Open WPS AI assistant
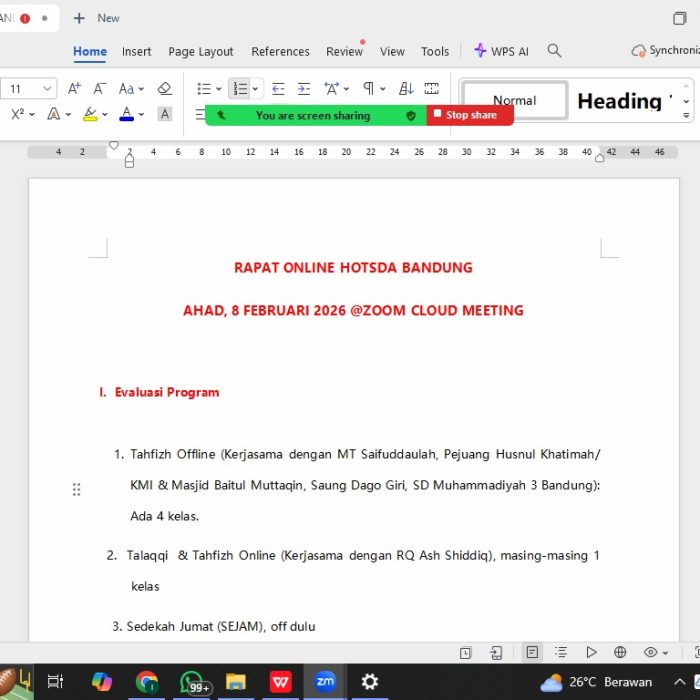The width and height of the screenshot is (700, 700). point(501,51)
